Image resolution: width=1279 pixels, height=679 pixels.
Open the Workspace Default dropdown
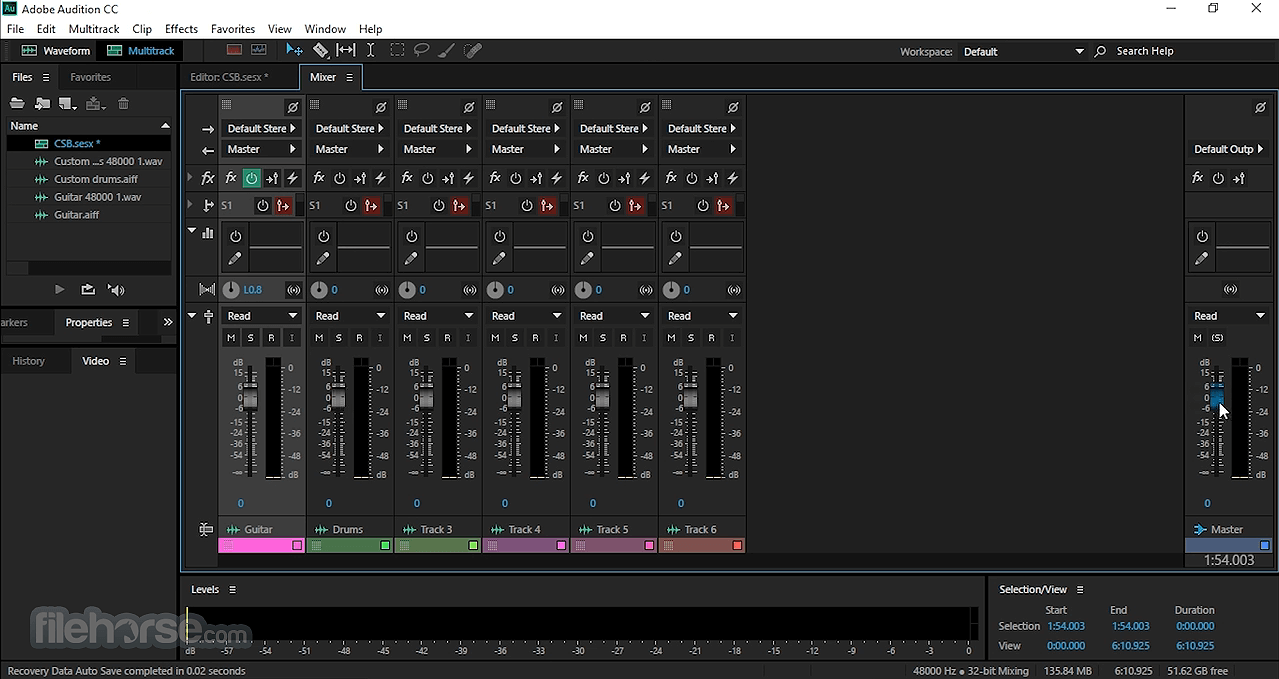[x=1023, y=51]
